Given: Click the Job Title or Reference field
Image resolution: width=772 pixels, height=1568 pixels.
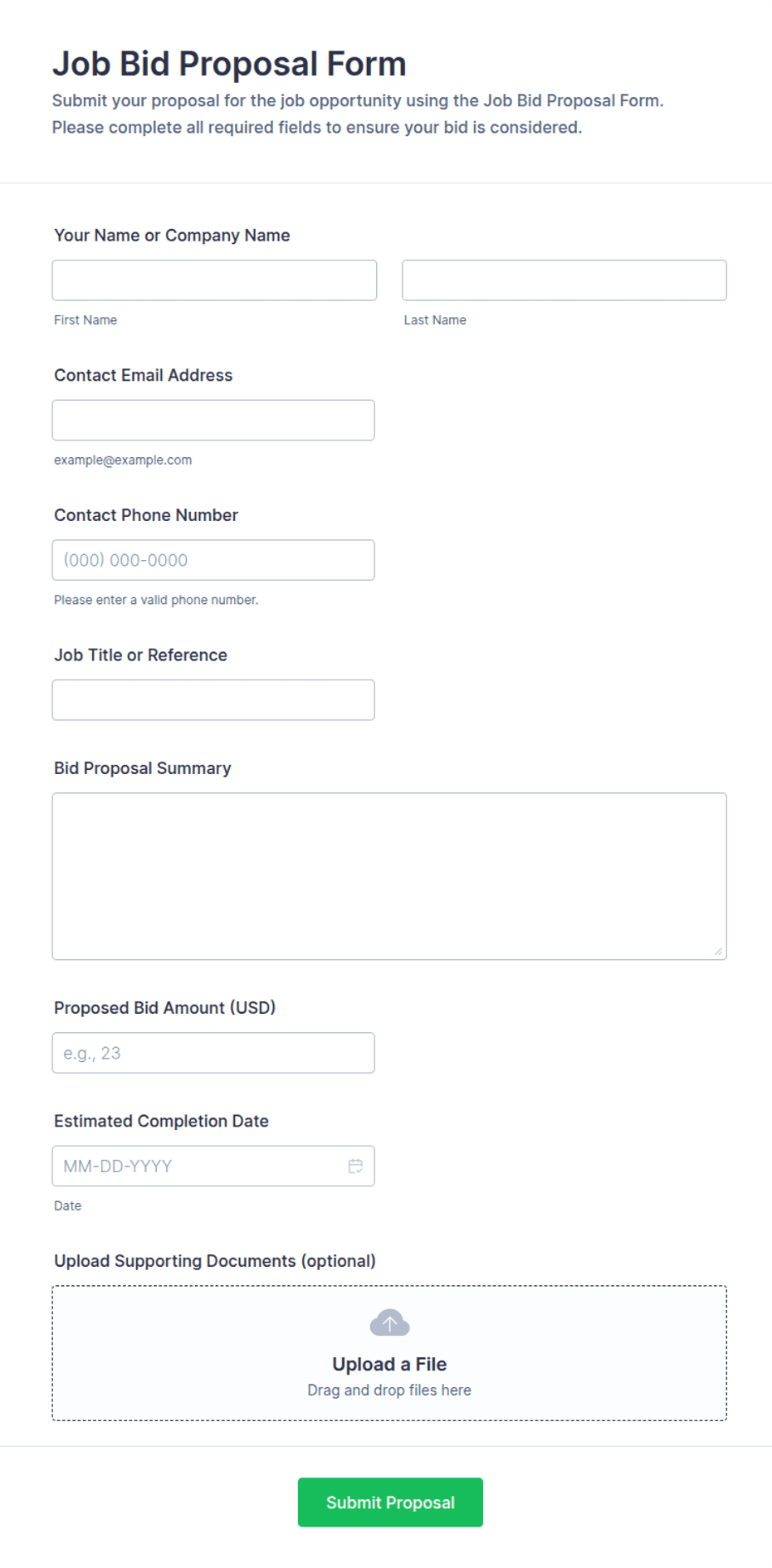Looking at the screenshot, I should click(213, 700).
